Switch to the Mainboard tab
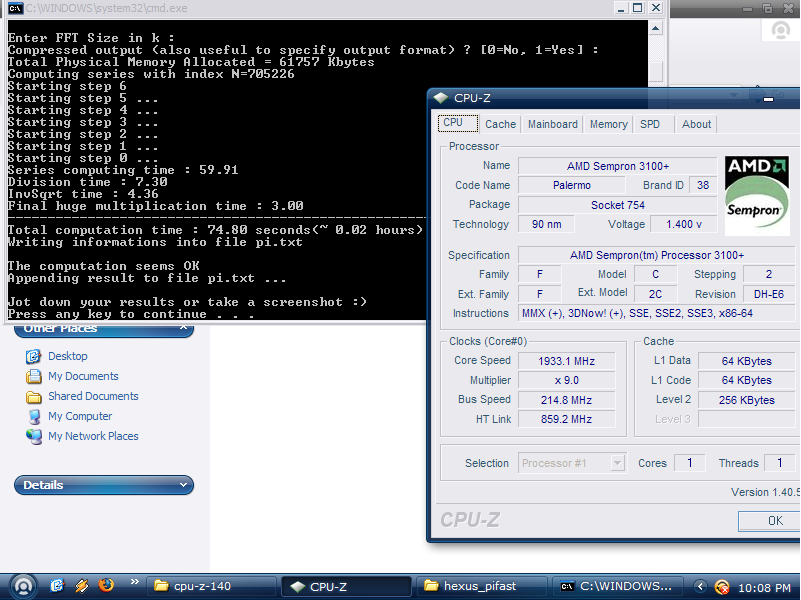The image size is (801, 600). 553,124
